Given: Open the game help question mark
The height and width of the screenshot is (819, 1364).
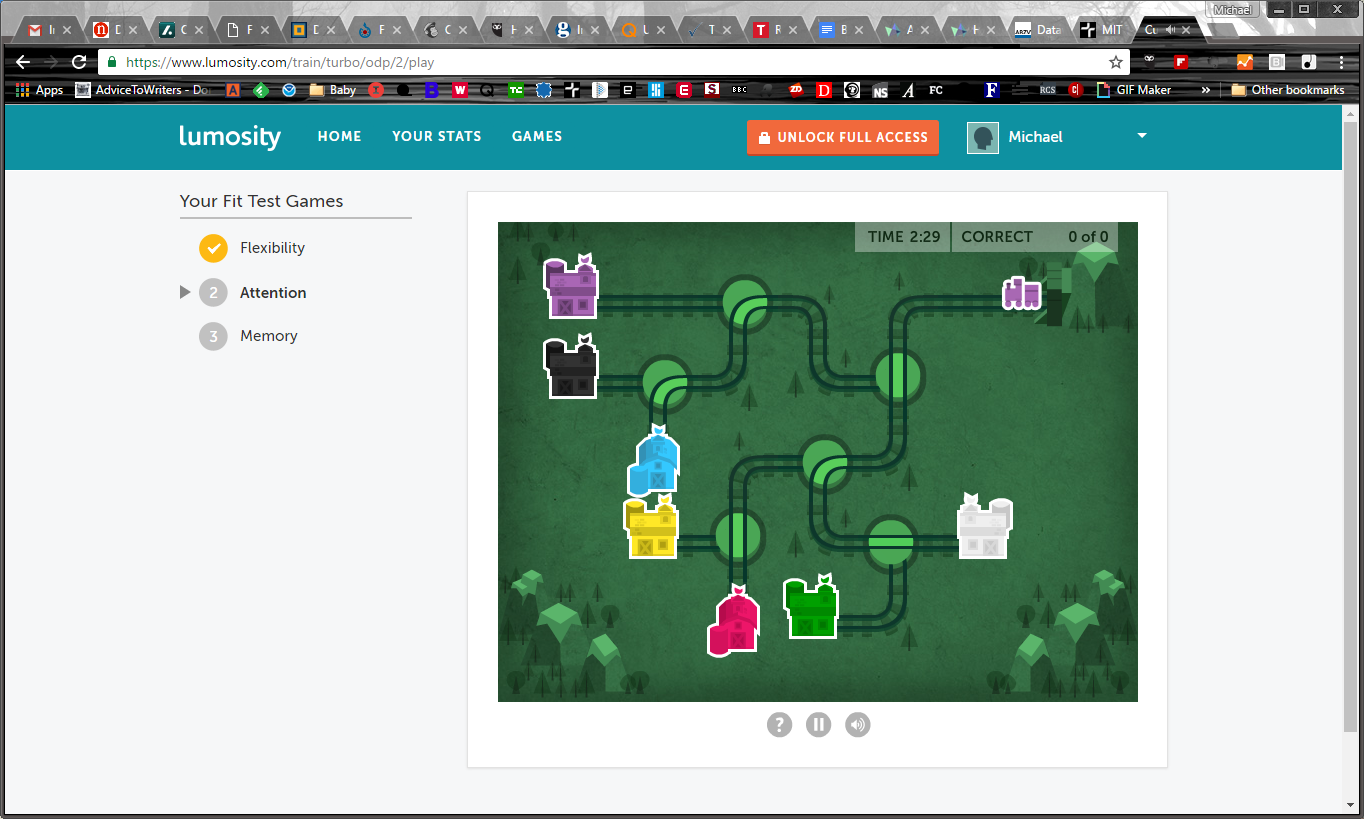Looking at the screenshot, I should click(x=779, y=725).
